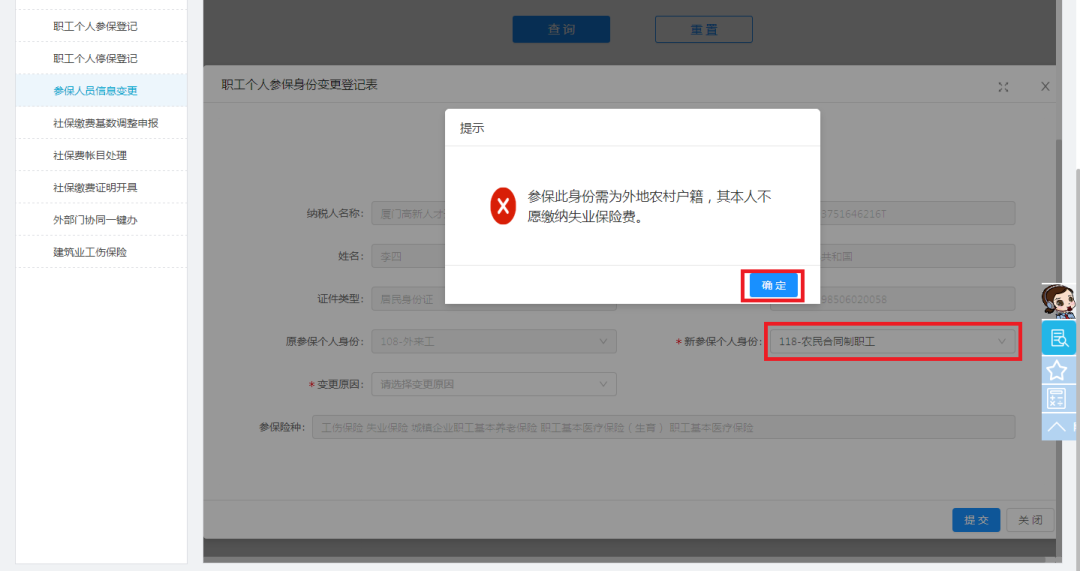
Task: Click the 提交 button
Action: (x=975, y=520)
